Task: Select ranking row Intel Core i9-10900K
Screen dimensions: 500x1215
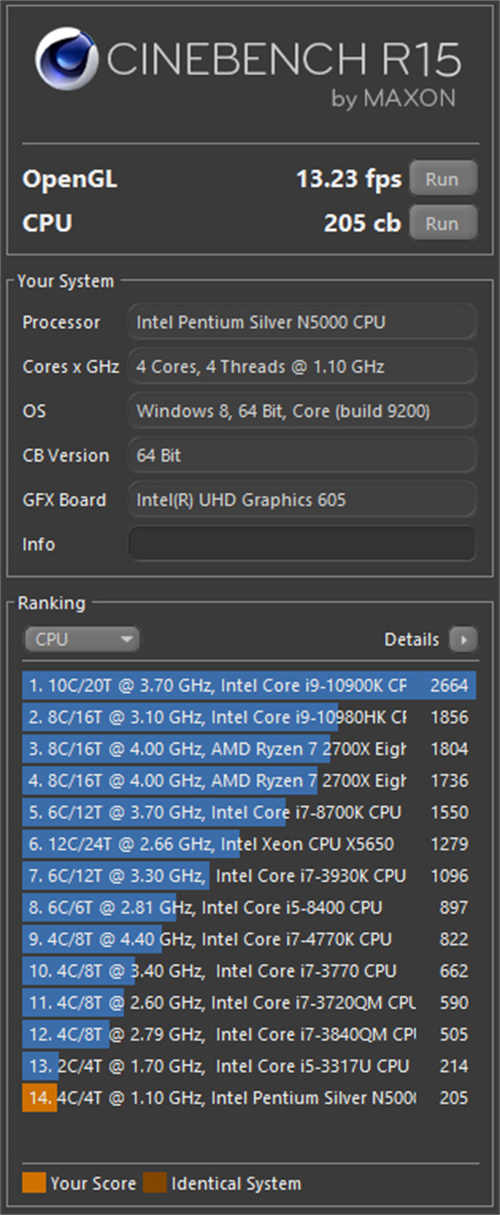Action: tap(249, 685)
